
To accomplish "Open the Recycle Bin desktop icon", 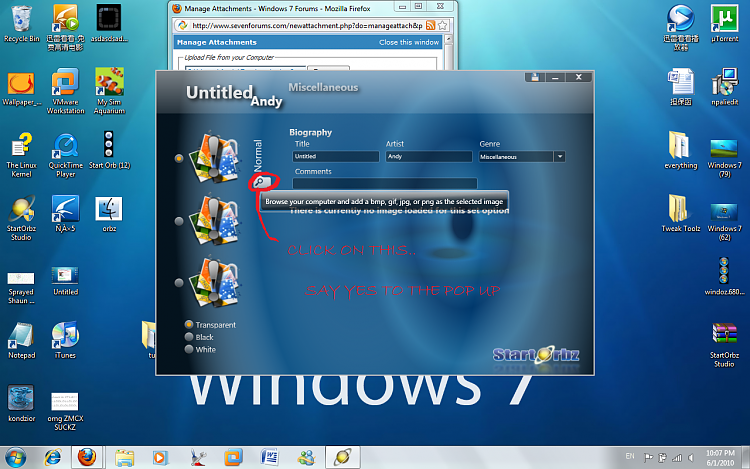I will tap(22, 24).
